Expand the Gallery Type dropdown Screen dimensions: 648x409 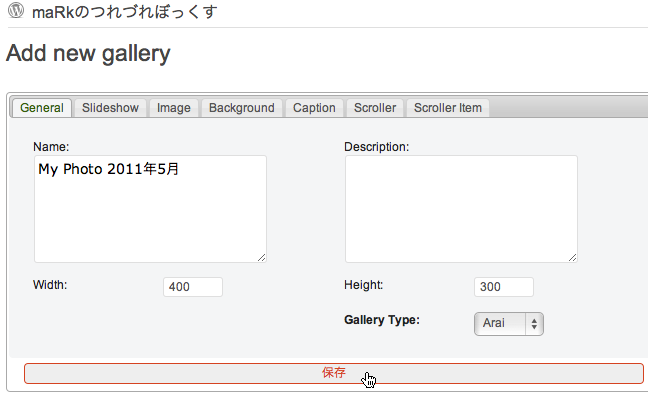pos(508,323)
